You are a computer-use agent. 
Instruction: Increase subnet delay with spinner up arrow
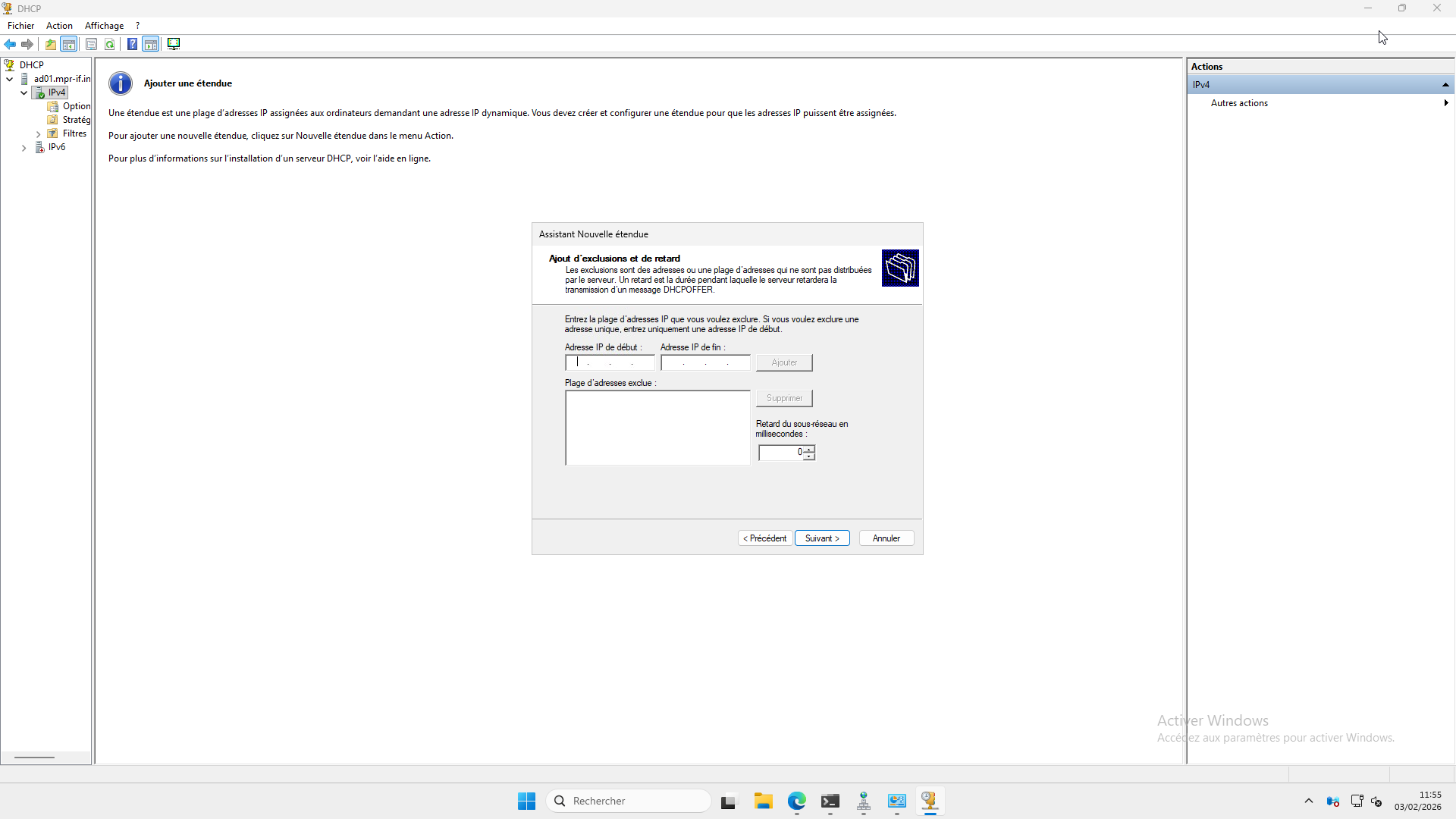tap(809, 449)
